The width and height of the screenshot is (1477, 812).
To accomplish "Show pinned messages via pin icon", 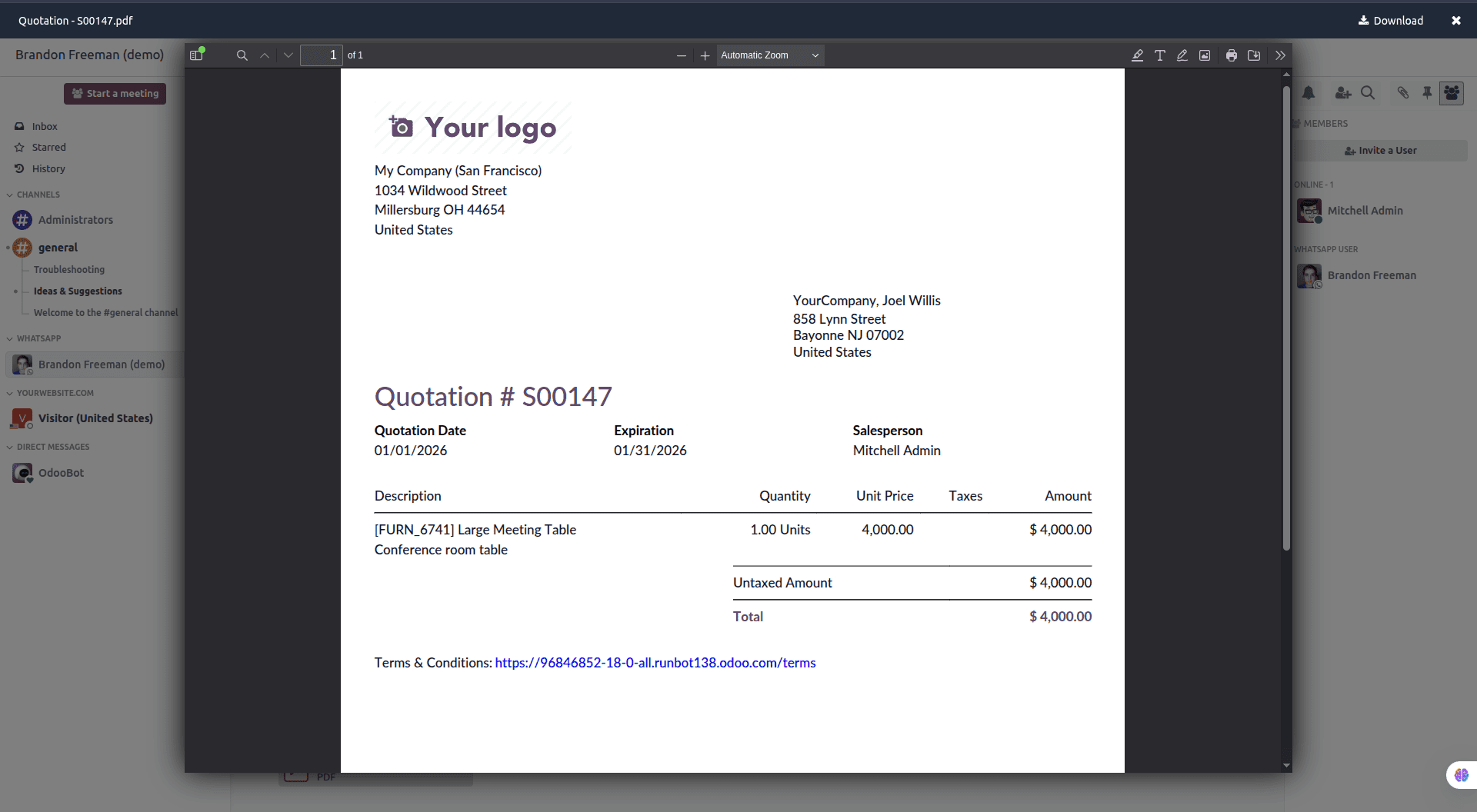I will tap(1427, 92).
